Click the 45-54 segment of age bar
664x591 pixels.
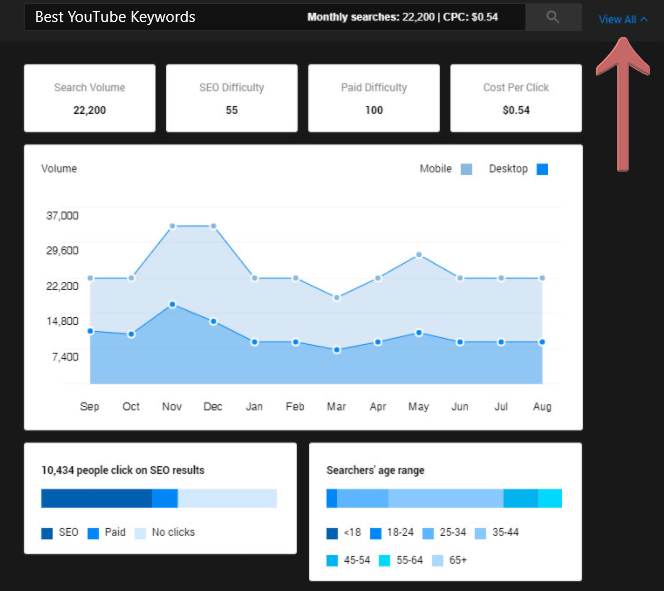click(x=521, y=498)
